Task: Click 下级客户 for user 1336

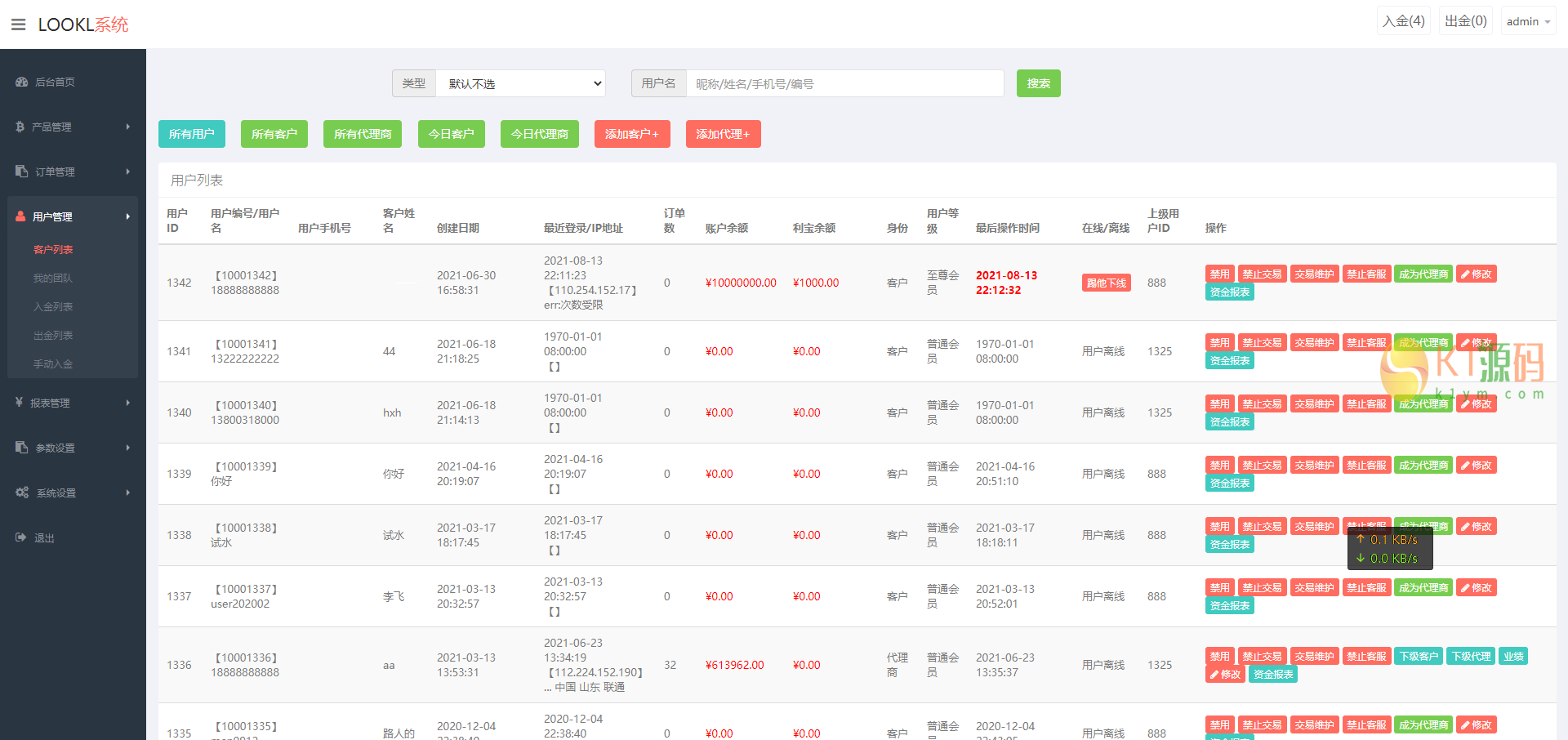Action: point(1419,657)
